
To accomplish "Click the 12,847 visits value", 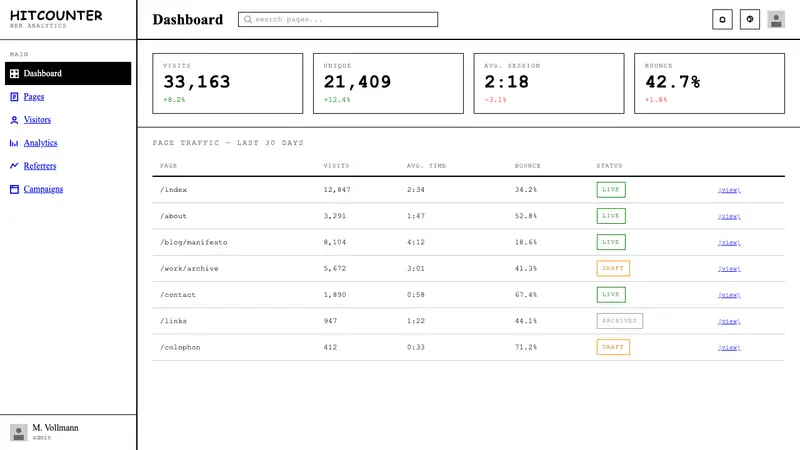I will point(337,190).
